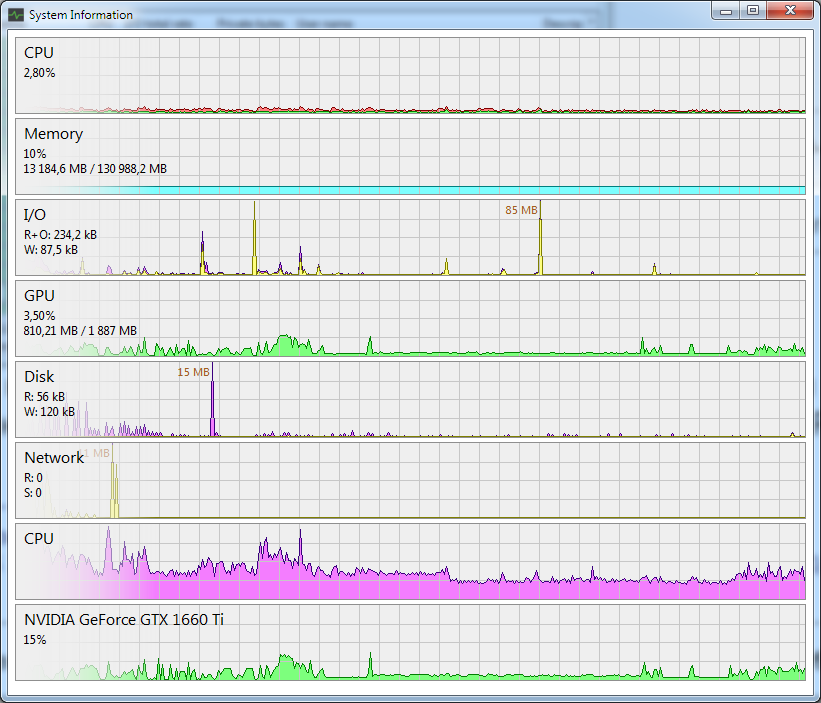Select the Network graph panel heading
The image size is (821, 703).
(54, 458)
